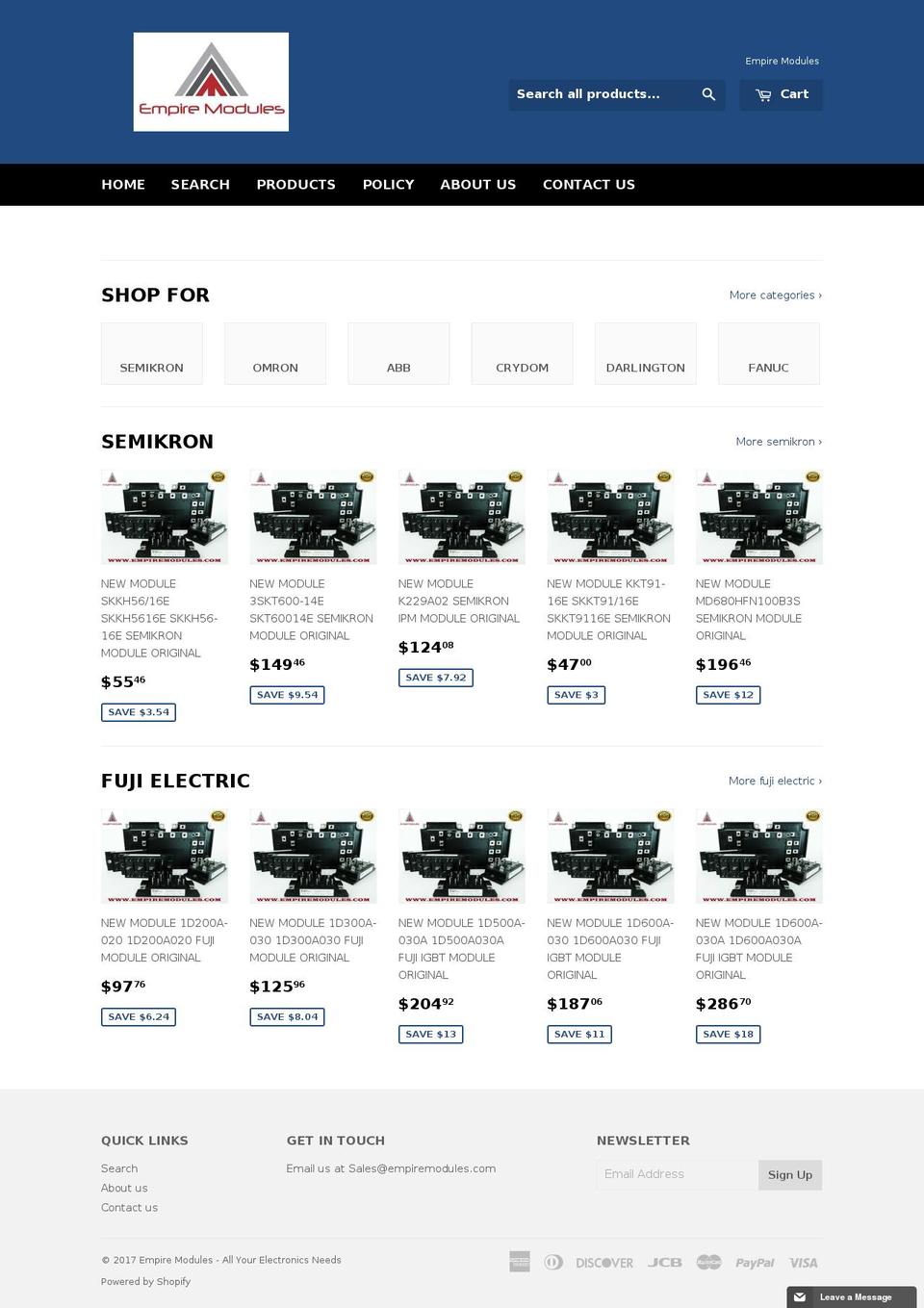Open the NEW MODULE K229A02 product thumbnail
This screenshot has height=1308, width=924.
[462, 517]
